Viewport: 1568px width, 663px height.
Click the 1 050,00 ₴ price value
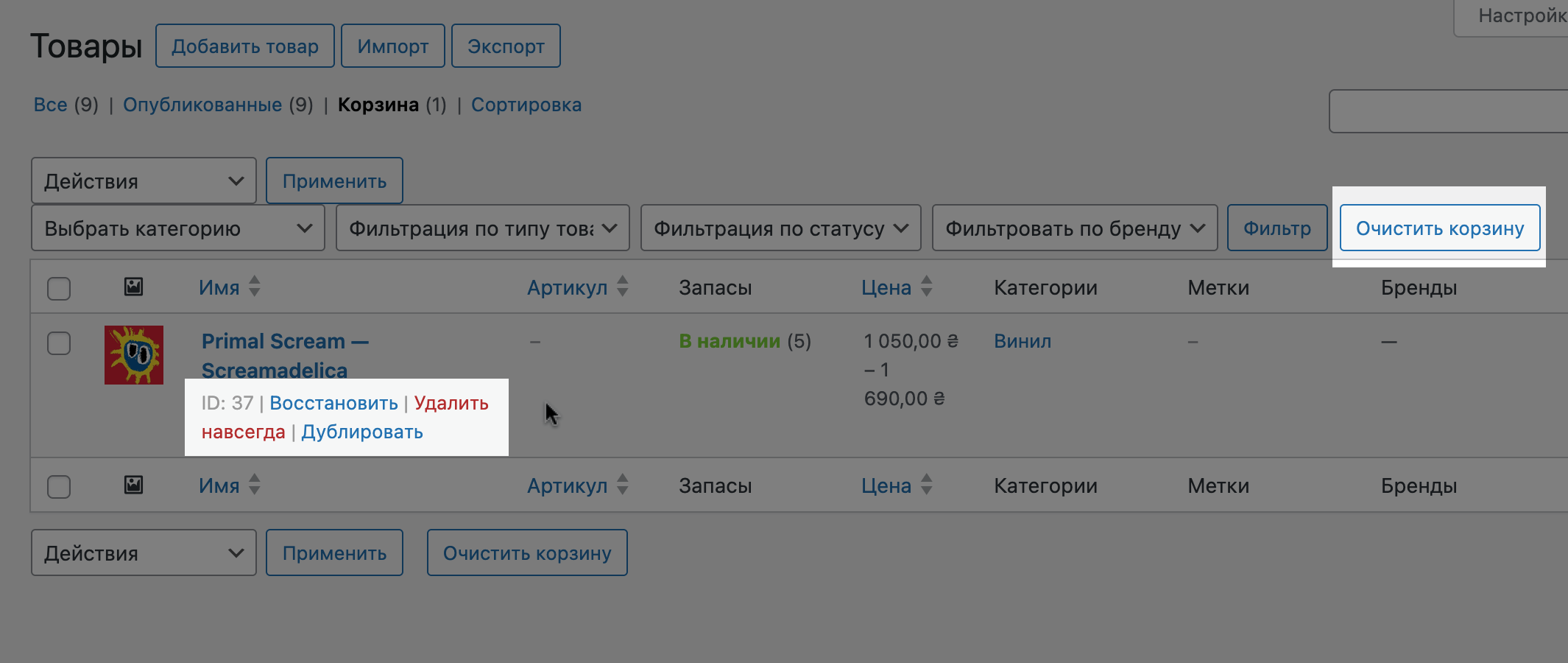pos(911,341)
